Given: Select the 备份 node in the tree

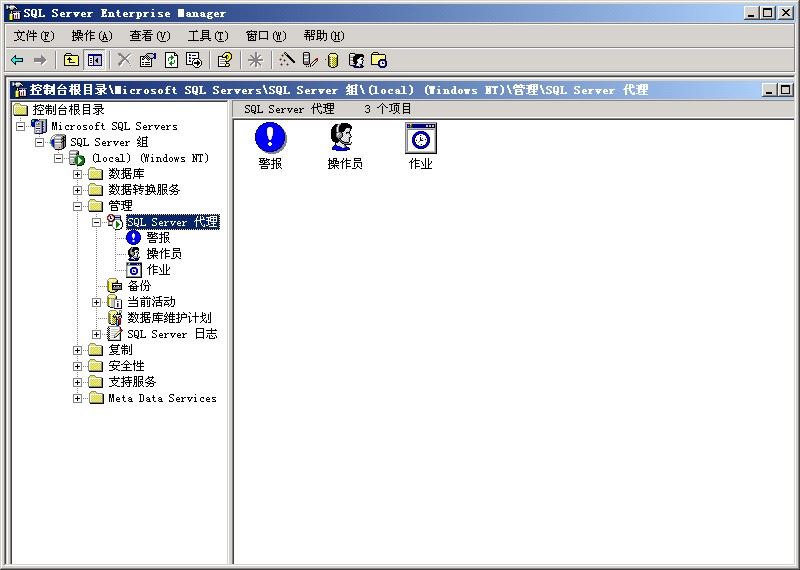Looking at the screenshot, I should [x=139, y=286].
